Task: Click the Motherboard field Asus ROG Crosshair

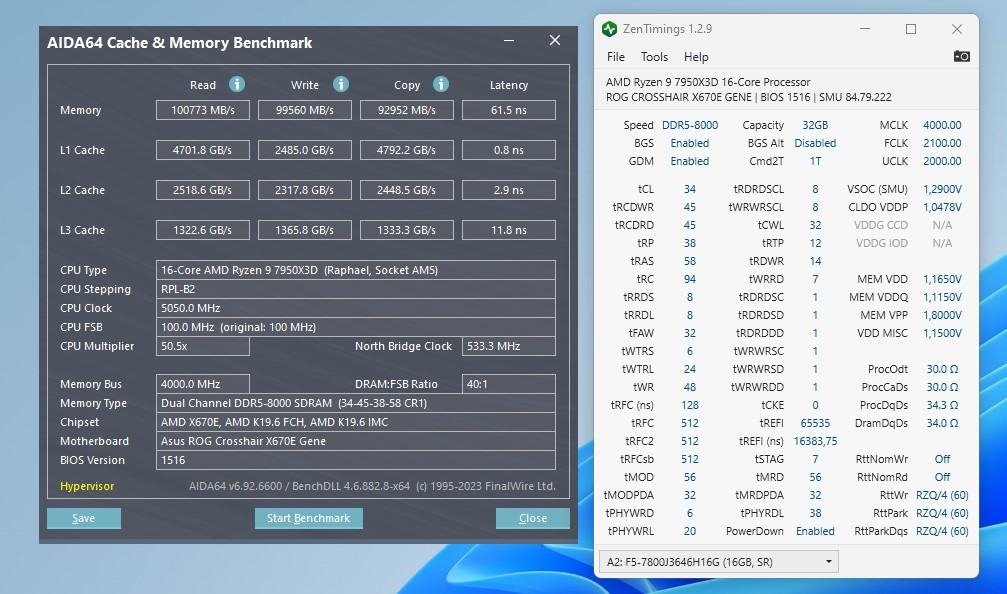Action: (356, 441)
